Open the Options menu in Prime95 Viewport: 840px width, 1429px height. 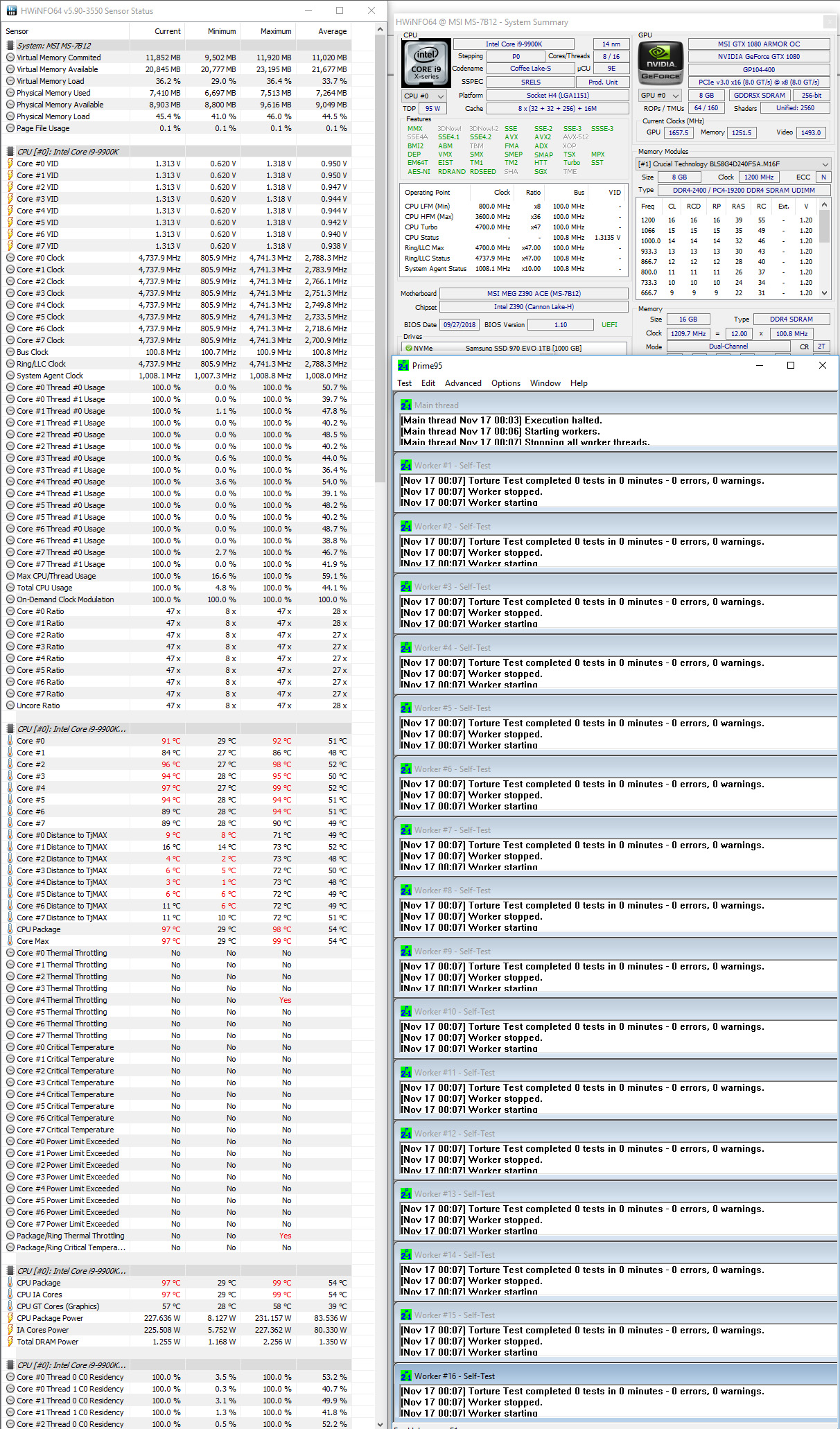click(x=506, y=383)
